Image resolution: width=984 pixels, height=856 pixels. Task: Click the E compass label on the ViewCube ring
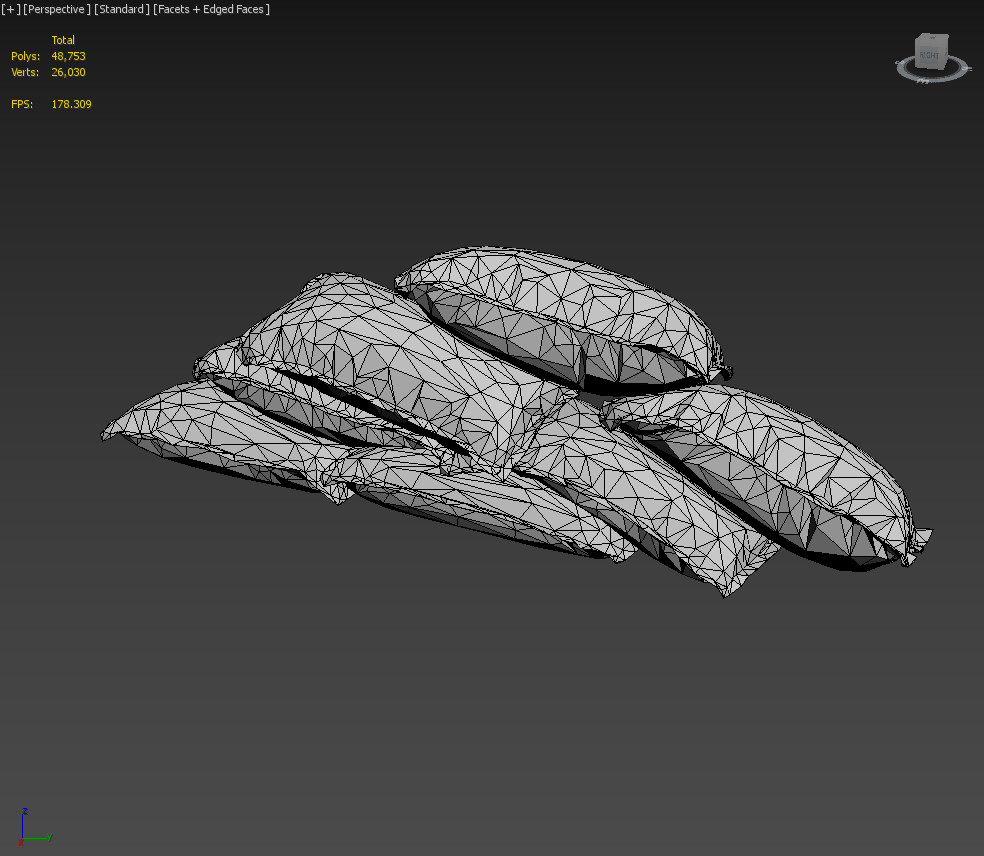coord(966,68)
